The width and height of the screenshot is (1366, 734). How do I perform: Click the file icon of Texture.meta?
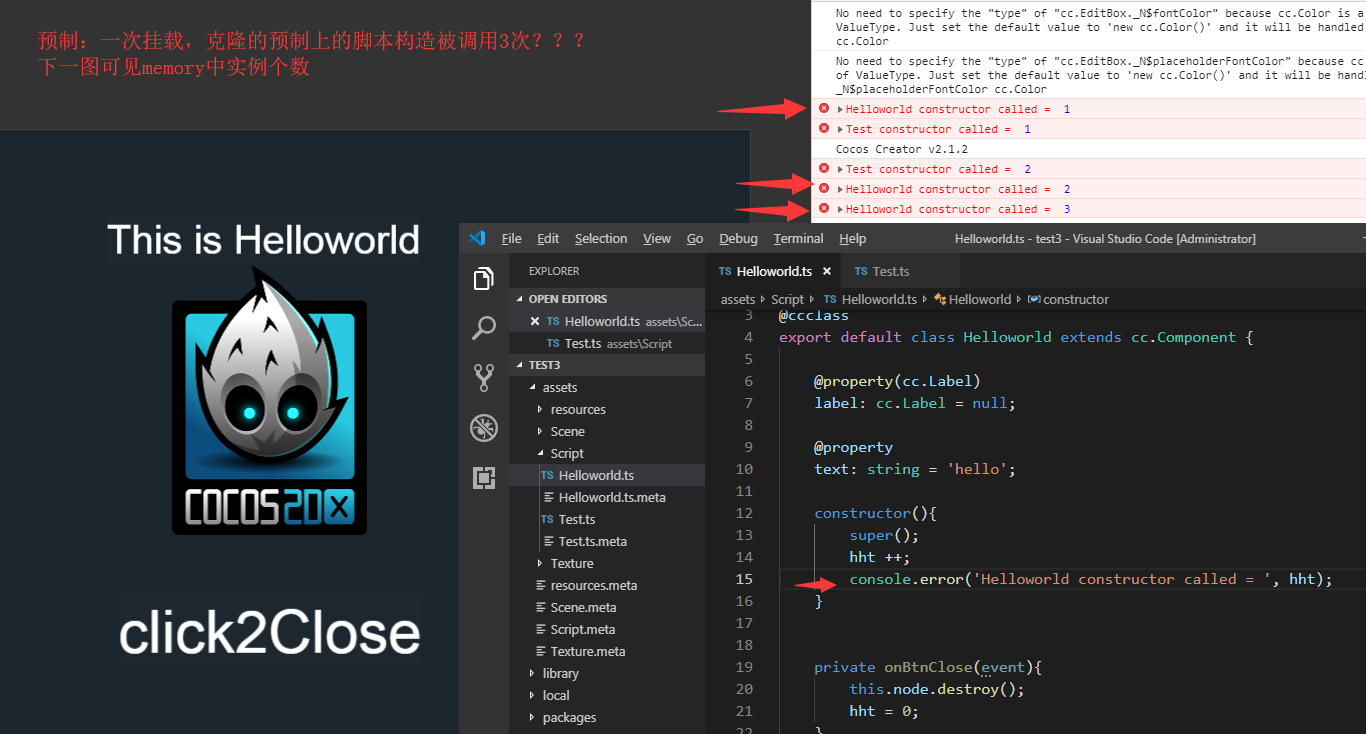pos(541,652)
